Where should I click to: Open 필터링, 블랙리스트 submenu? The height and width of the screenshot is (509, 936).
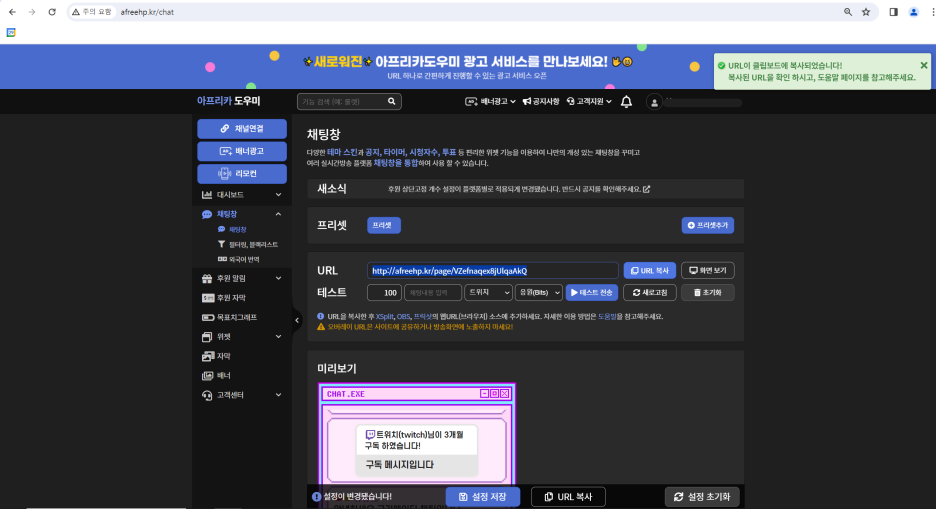tap(248, 245)
